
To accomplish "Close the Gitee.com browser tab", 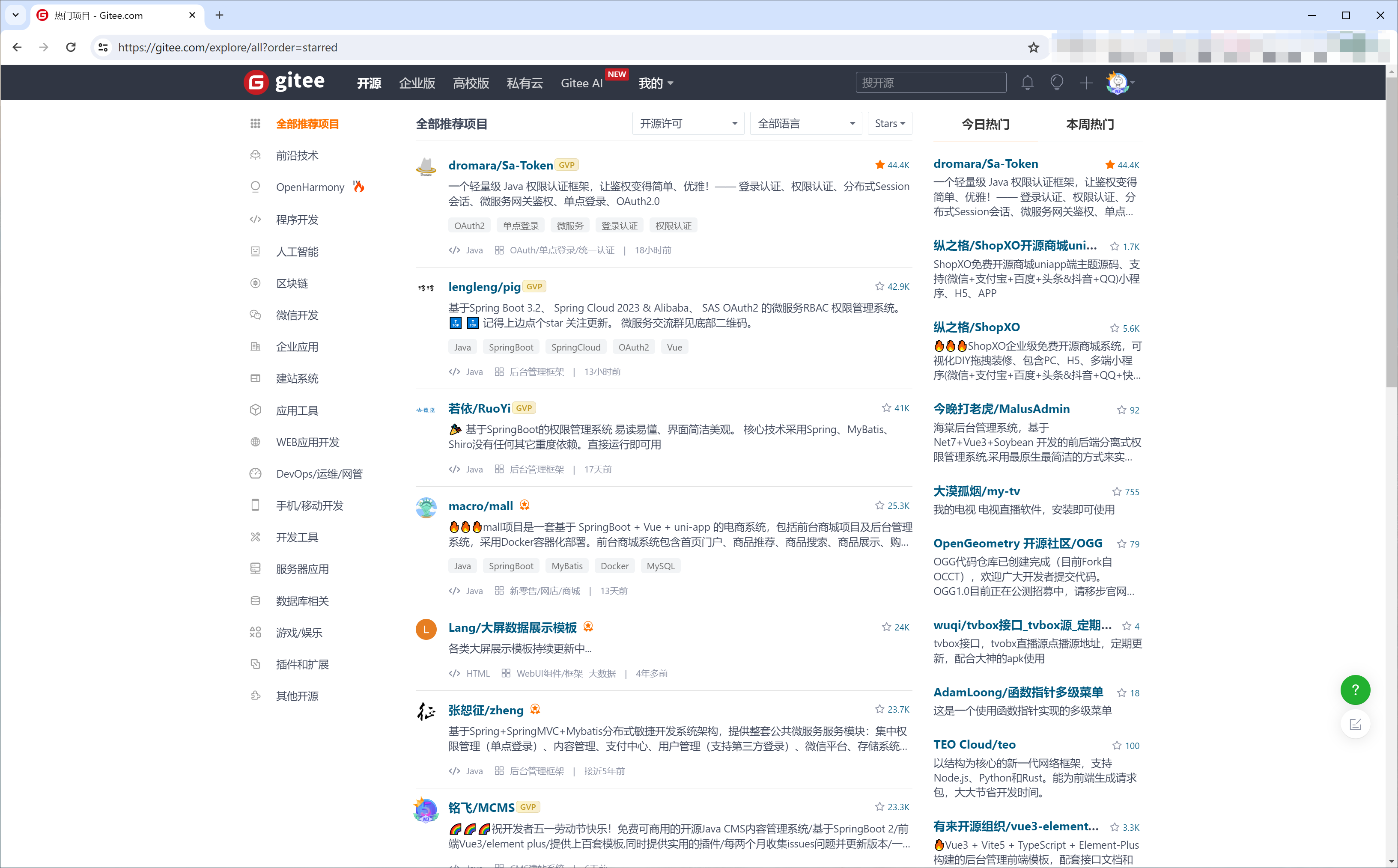I will (192, 15).
